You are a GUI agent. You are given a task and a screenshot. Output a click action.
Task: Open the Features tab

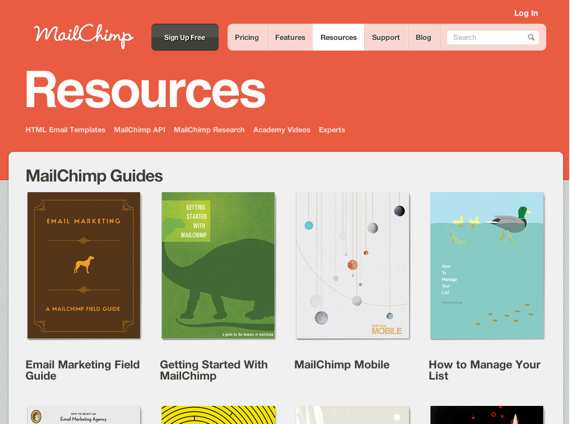[290, 37]
